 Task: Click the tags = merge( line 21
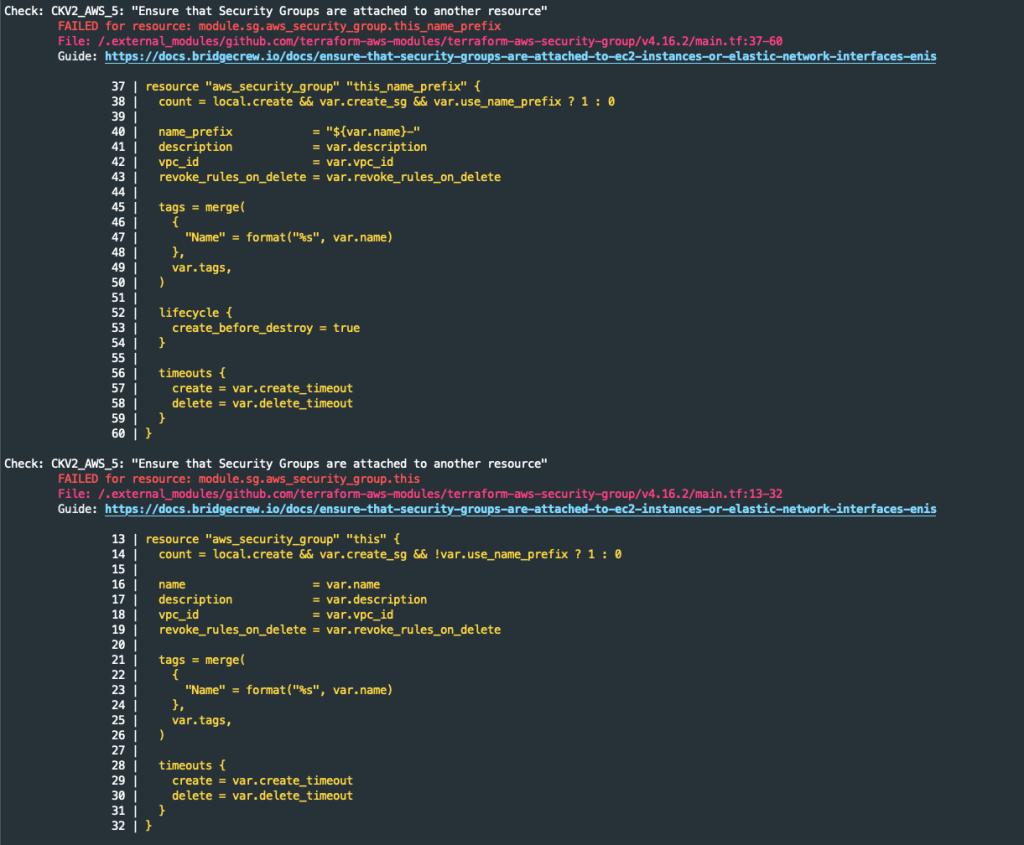coord(201,660)
